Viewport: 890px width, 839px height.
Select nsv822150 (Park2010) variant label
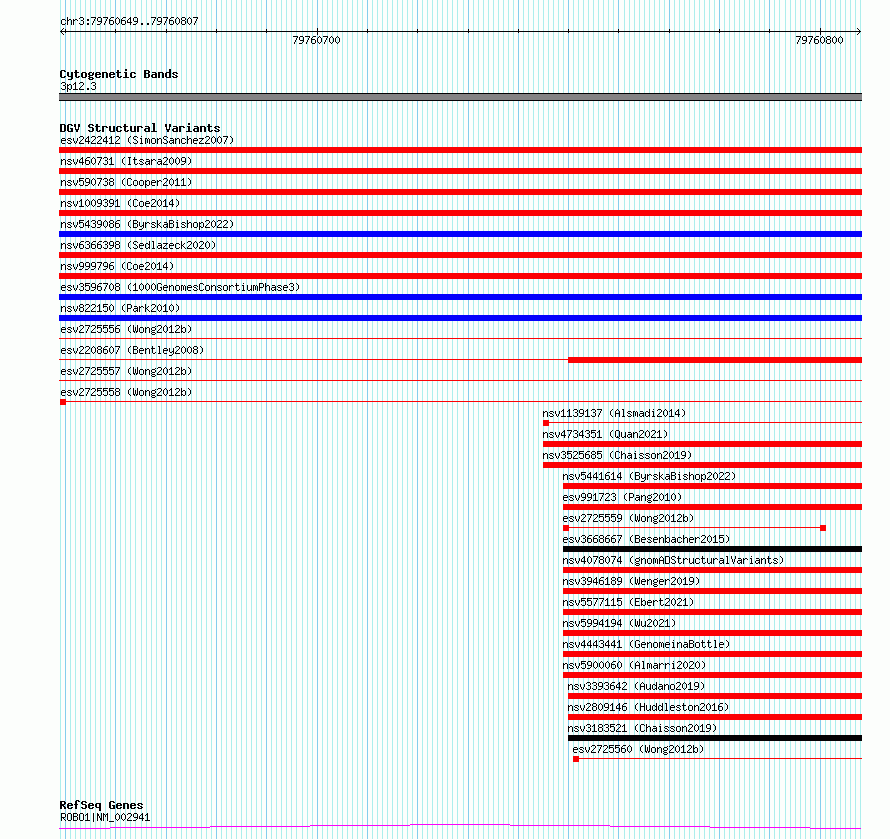click(120, 308)
